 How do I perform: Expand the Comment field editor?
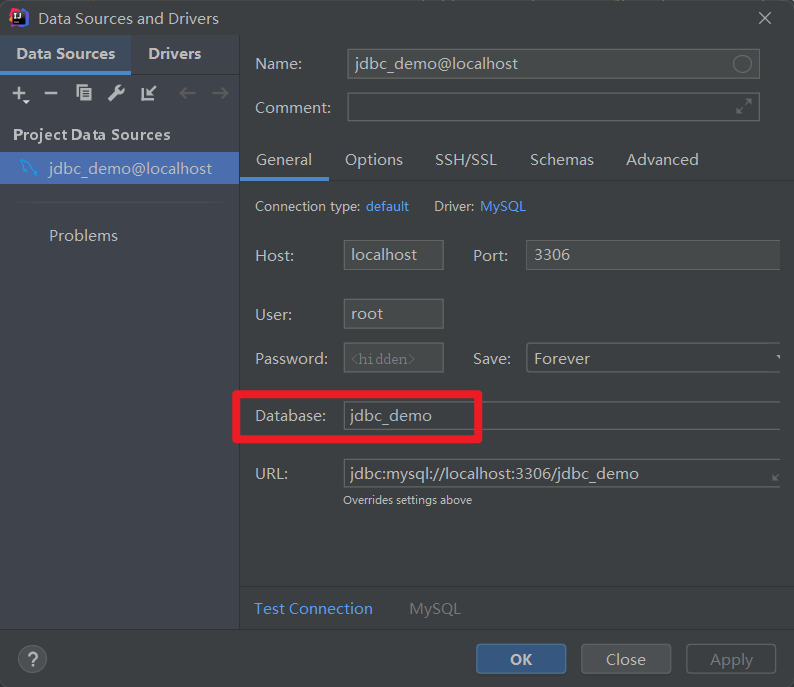[743, 106]
